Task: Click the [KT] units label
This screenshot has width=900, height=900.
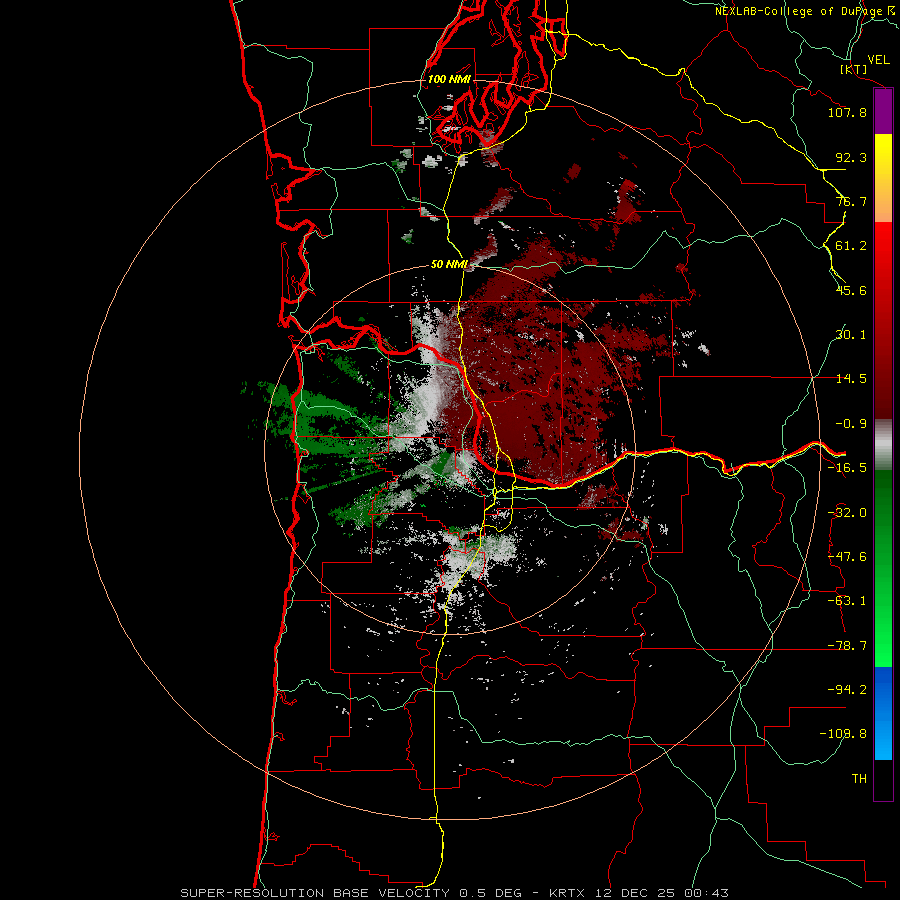Action: 854,69
